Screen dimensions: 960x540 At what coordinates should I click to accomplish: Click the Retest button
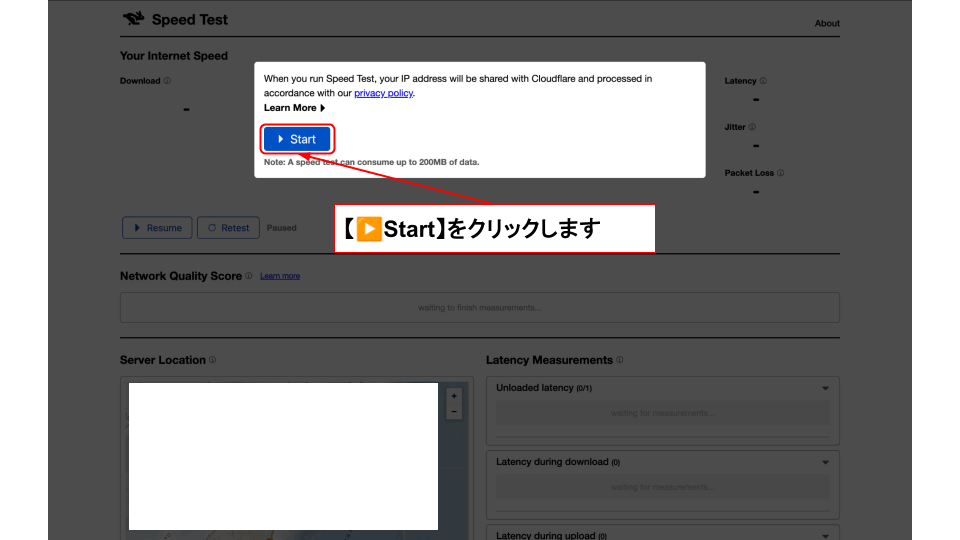tap(228, 228)
